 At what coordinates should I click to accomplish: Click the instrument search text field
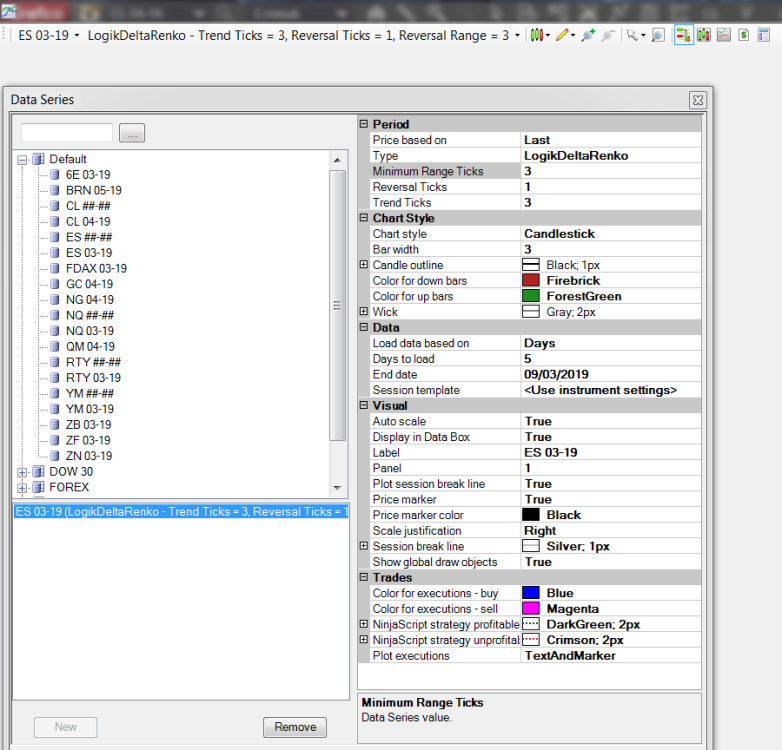66,133
